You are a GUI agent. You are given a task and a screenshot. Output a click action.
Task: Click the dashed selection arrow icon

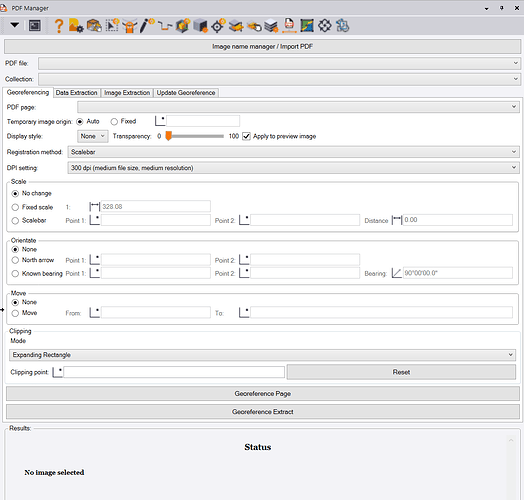[112, 26]
